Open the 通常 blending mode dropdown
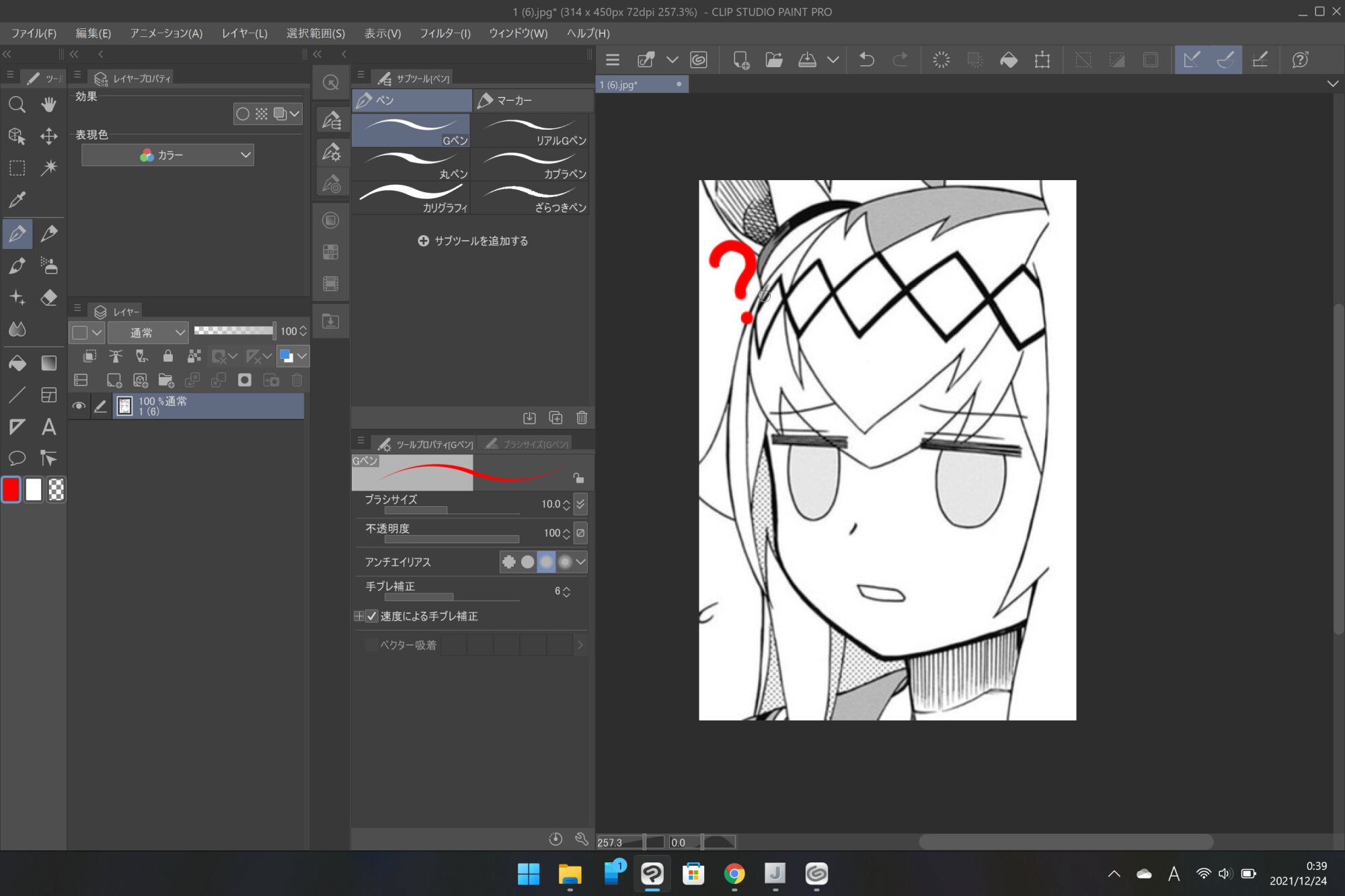This screenshot has height=896, width=1345. click(x=148, y=332)
